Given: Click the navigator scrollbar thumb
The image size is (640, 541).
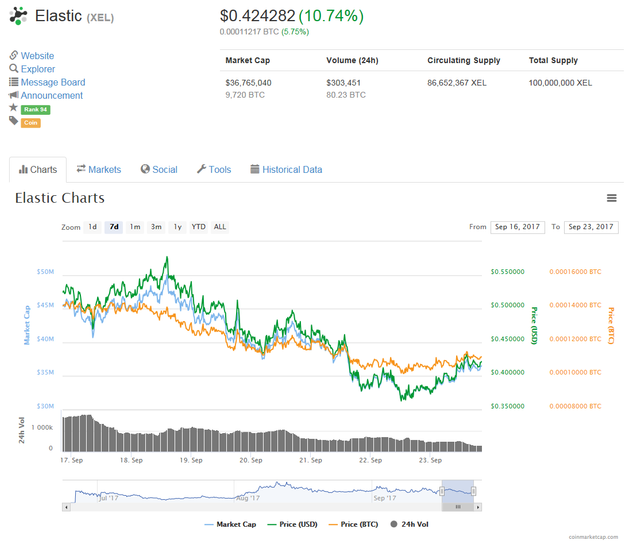Looking at the screenshot, I should [x=458, y=507].
